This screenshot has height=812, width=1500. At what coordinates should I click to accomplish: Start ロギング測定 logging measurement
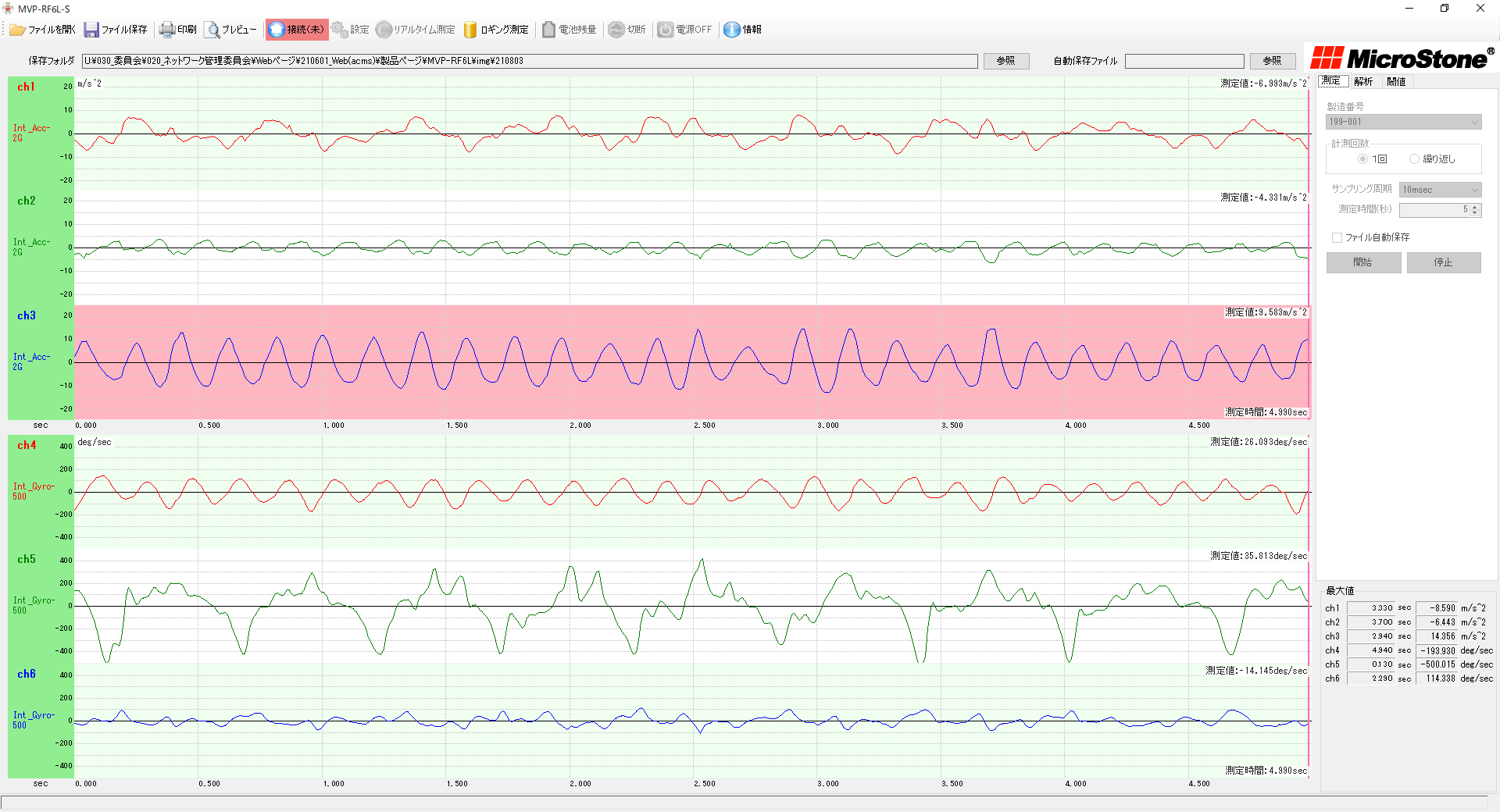(x=496, y=30)
